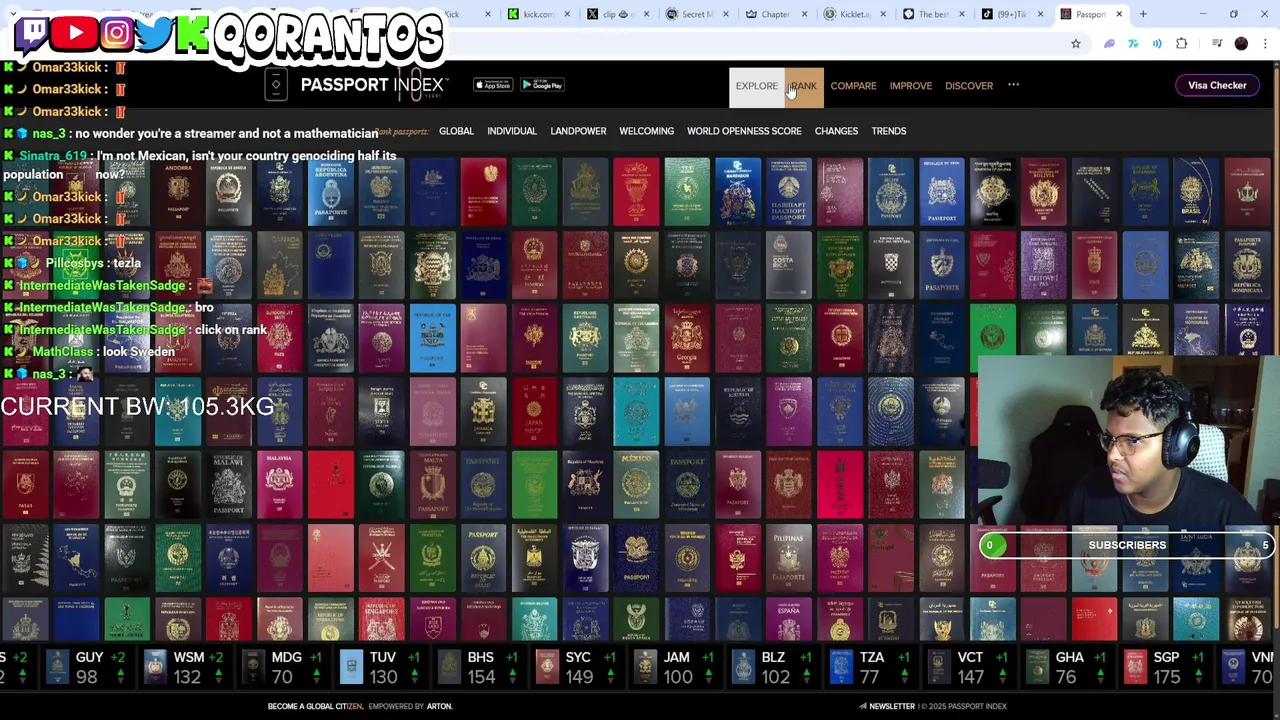
Task: Close the Passport browser tab
Action: [1119, 14]
